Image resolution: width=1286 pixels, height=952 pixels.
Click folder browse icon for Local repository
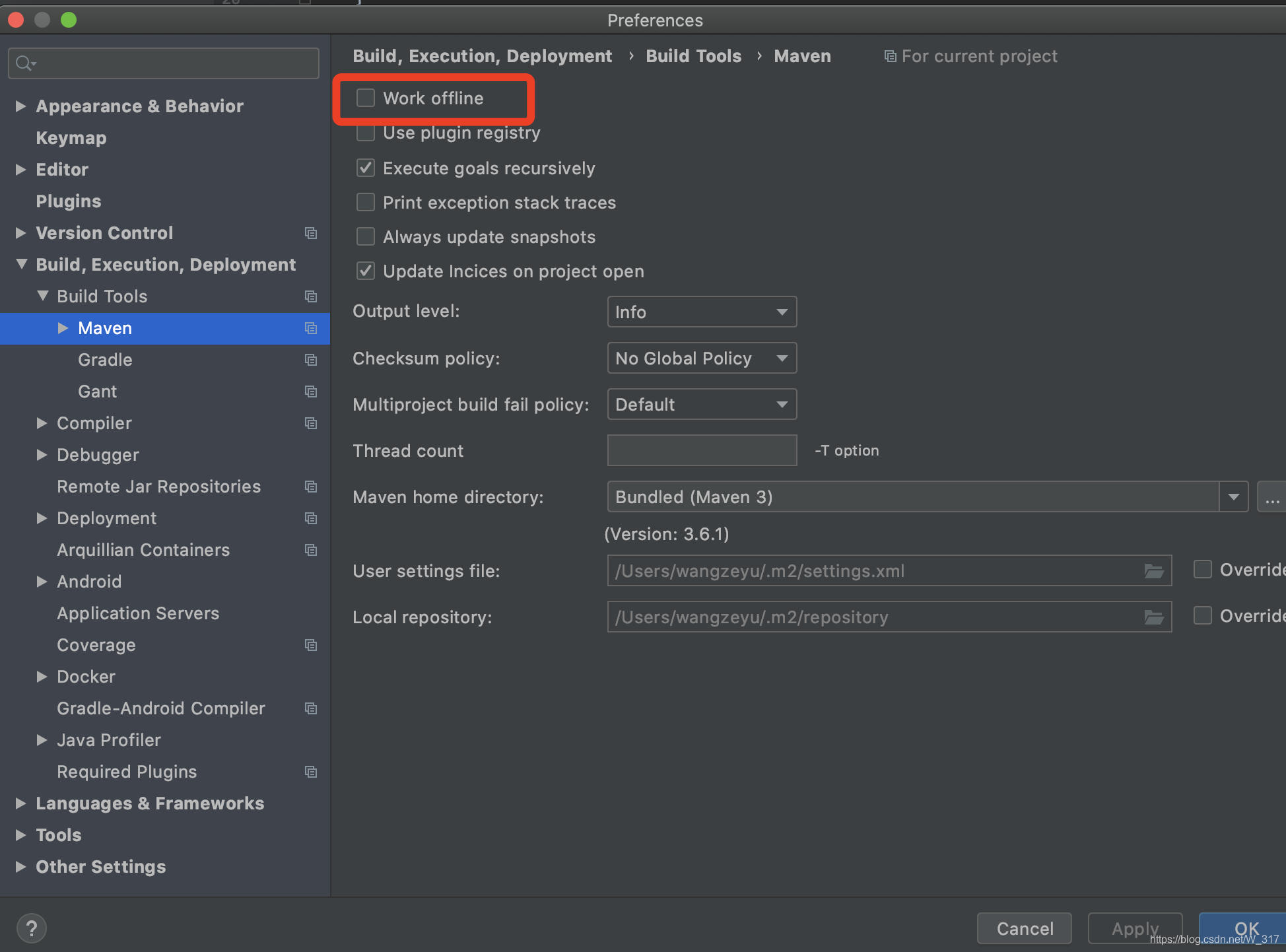pos(1153,617)
